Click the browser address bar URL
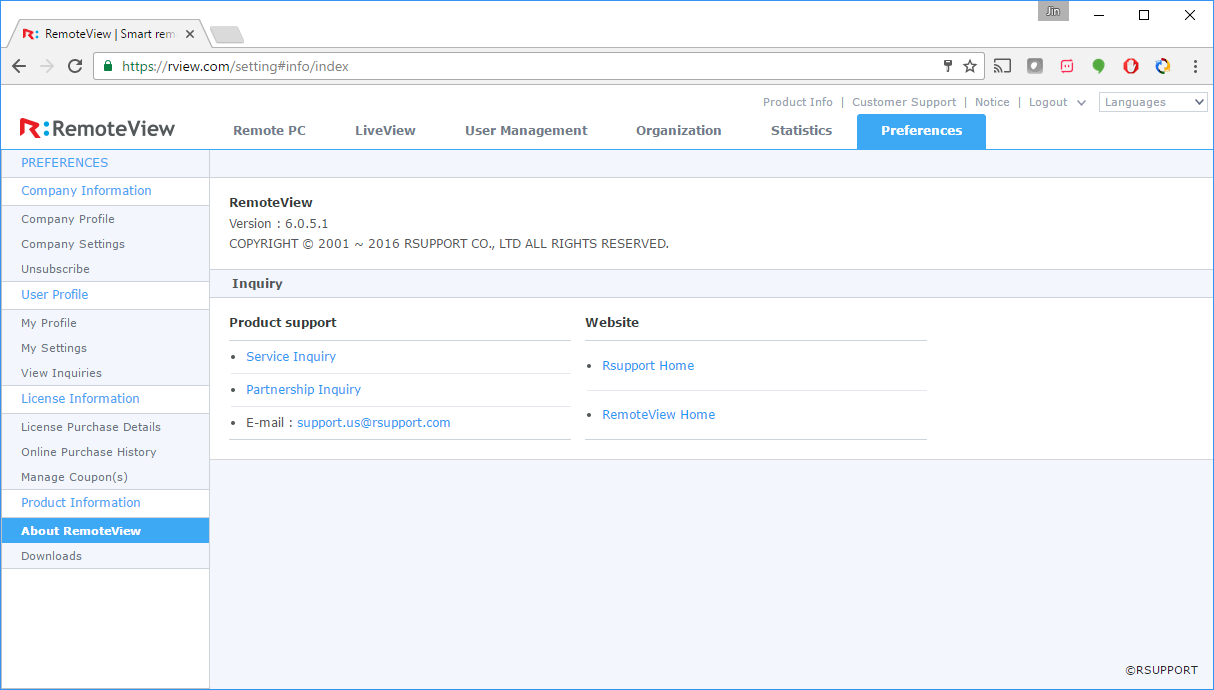Viewport: 1214px width, 690px height. point(235,66)
